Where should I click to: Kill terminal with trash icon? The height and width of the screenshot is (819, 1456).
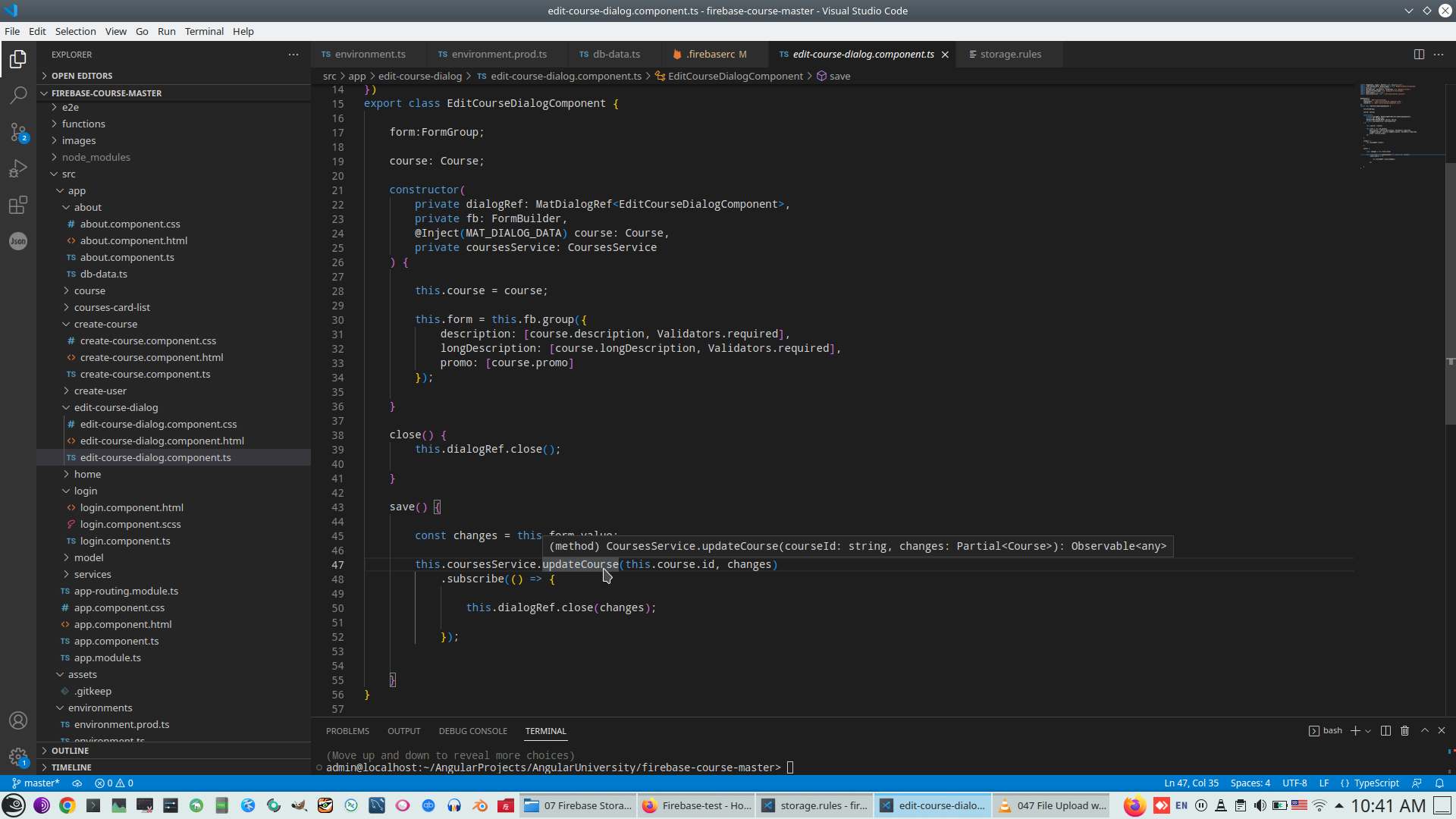[x=1404, y=730]
